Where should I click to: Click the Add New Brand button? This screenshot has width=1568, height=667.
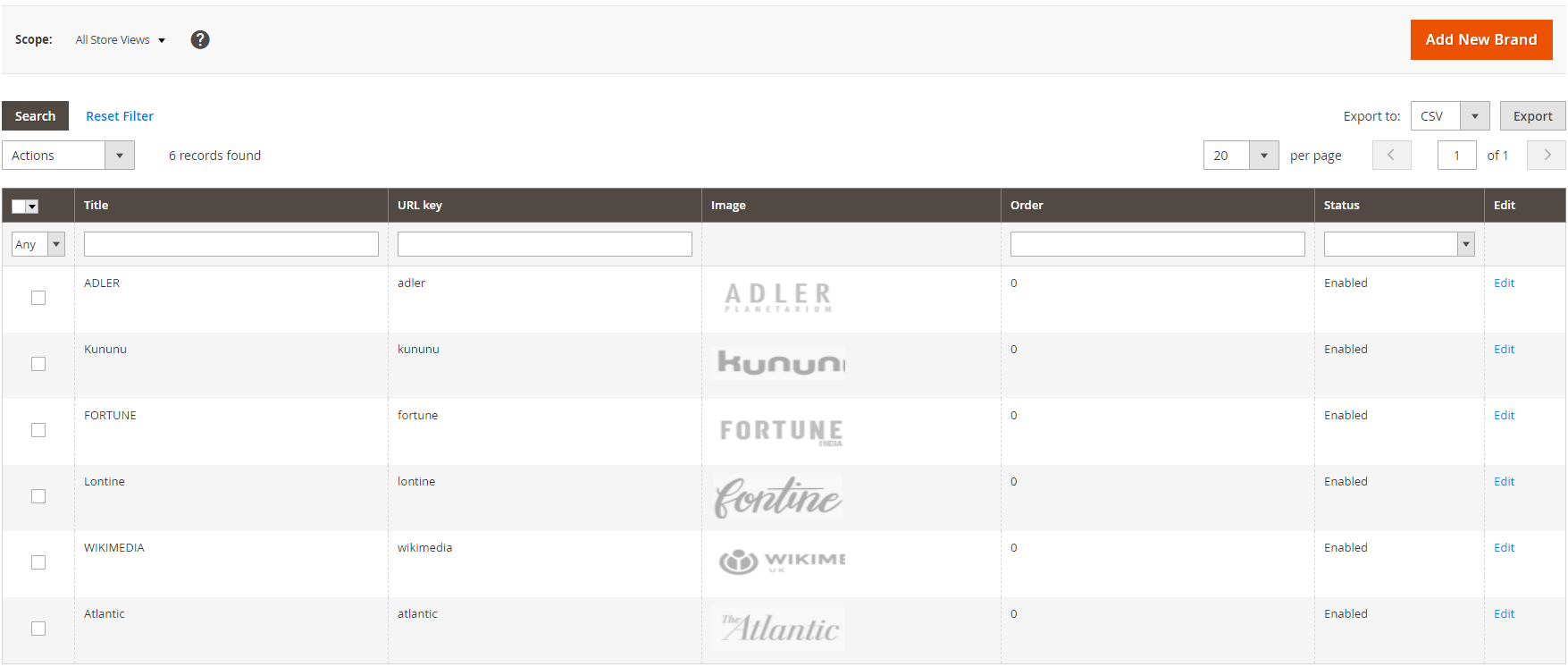[x=1480, y=39]
